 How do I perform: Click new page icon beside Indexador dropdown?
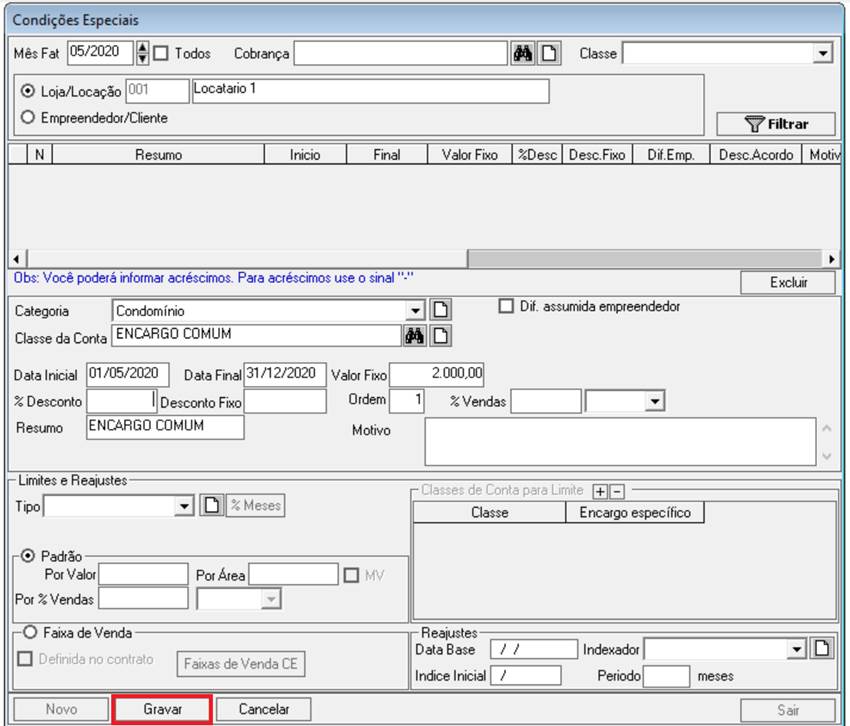point(822,648)
